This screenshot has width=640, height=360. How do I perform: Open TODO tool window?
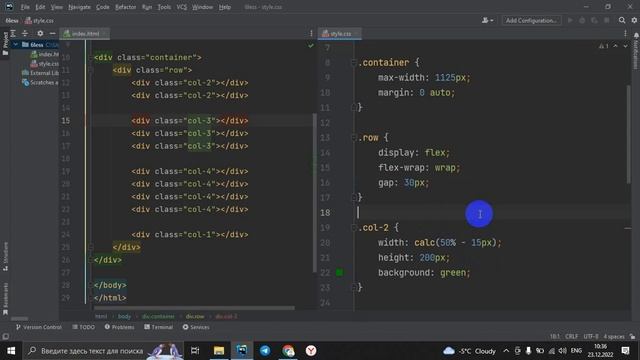[x=83, y=327]
